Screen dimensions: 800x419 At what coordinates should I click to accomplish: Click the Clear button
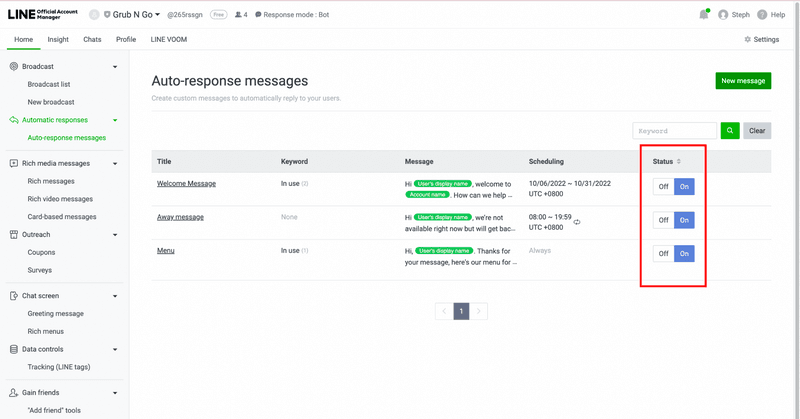pyautogui.click(x=757, y=131)
